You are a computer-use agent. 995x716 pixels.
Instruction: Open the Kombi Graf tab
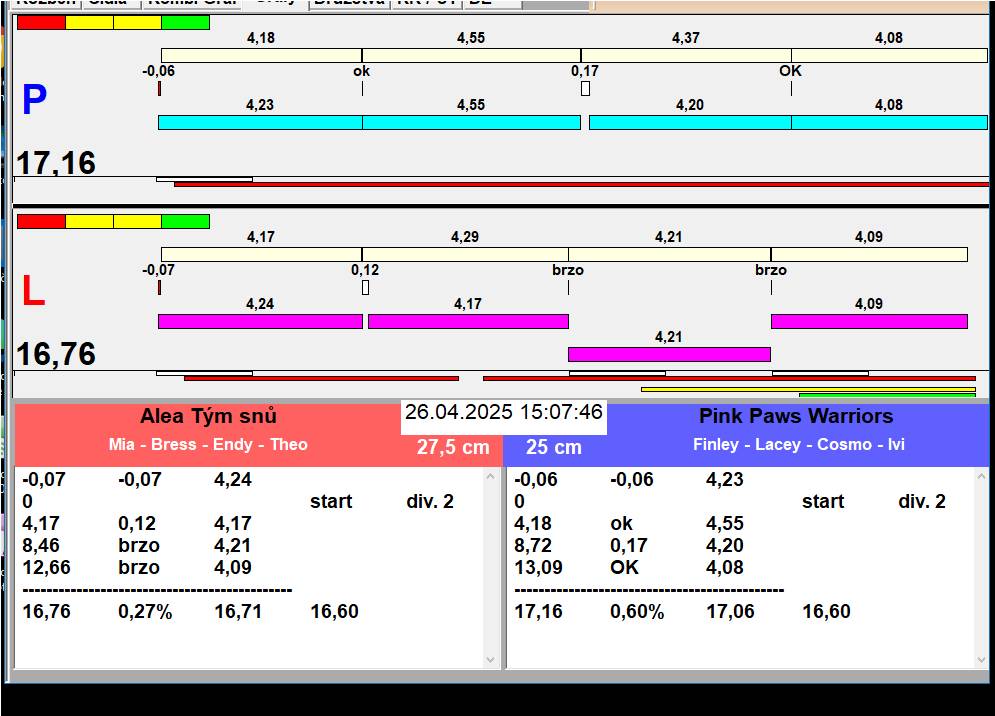(x=192, y=3)
